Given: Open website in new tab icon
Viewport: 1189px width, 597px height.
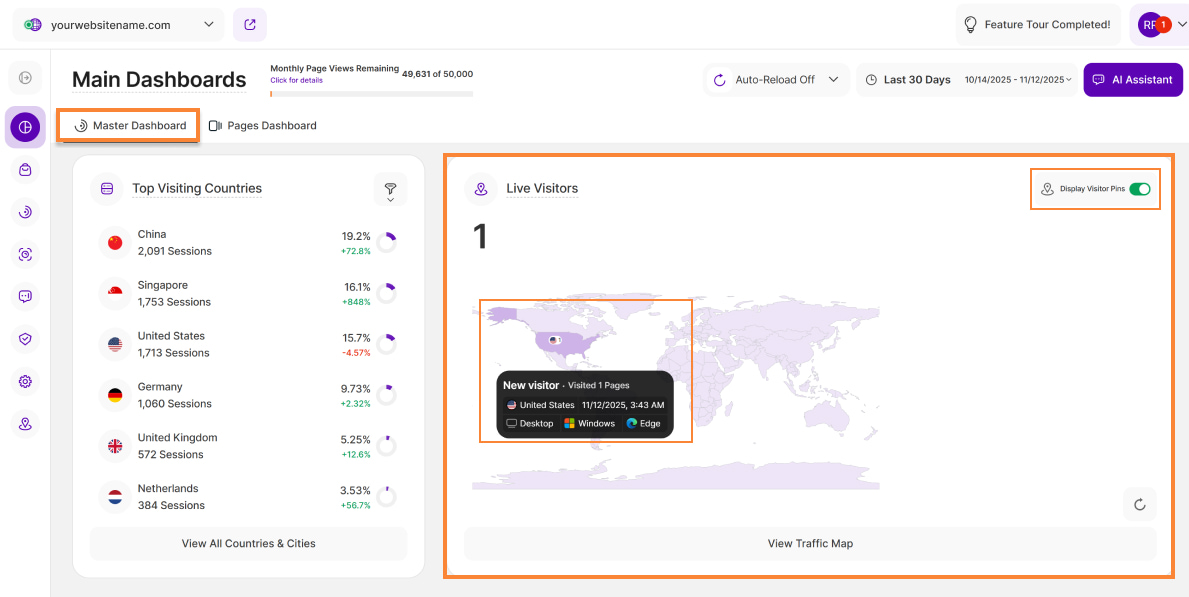Looking at the screenshot, I should tap(250, 25).
